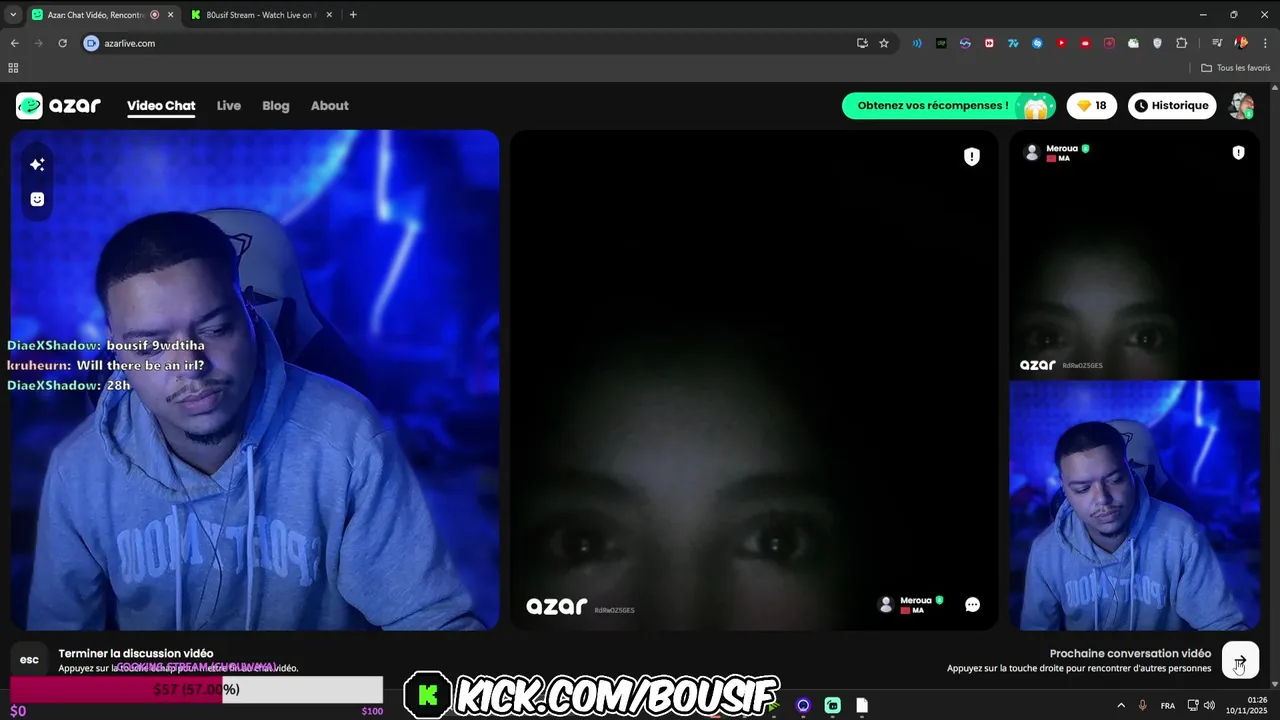The image size is (1280, 720).
Task: Select own camera thumbnail in right panel
Action: pyautogui.click(x=1135, y=506)
